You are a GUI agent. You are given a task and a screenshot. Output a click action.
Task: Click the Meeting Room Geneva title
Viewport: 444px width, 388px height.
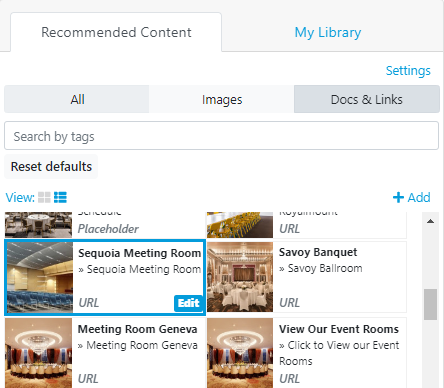click(x=137, y=329)
